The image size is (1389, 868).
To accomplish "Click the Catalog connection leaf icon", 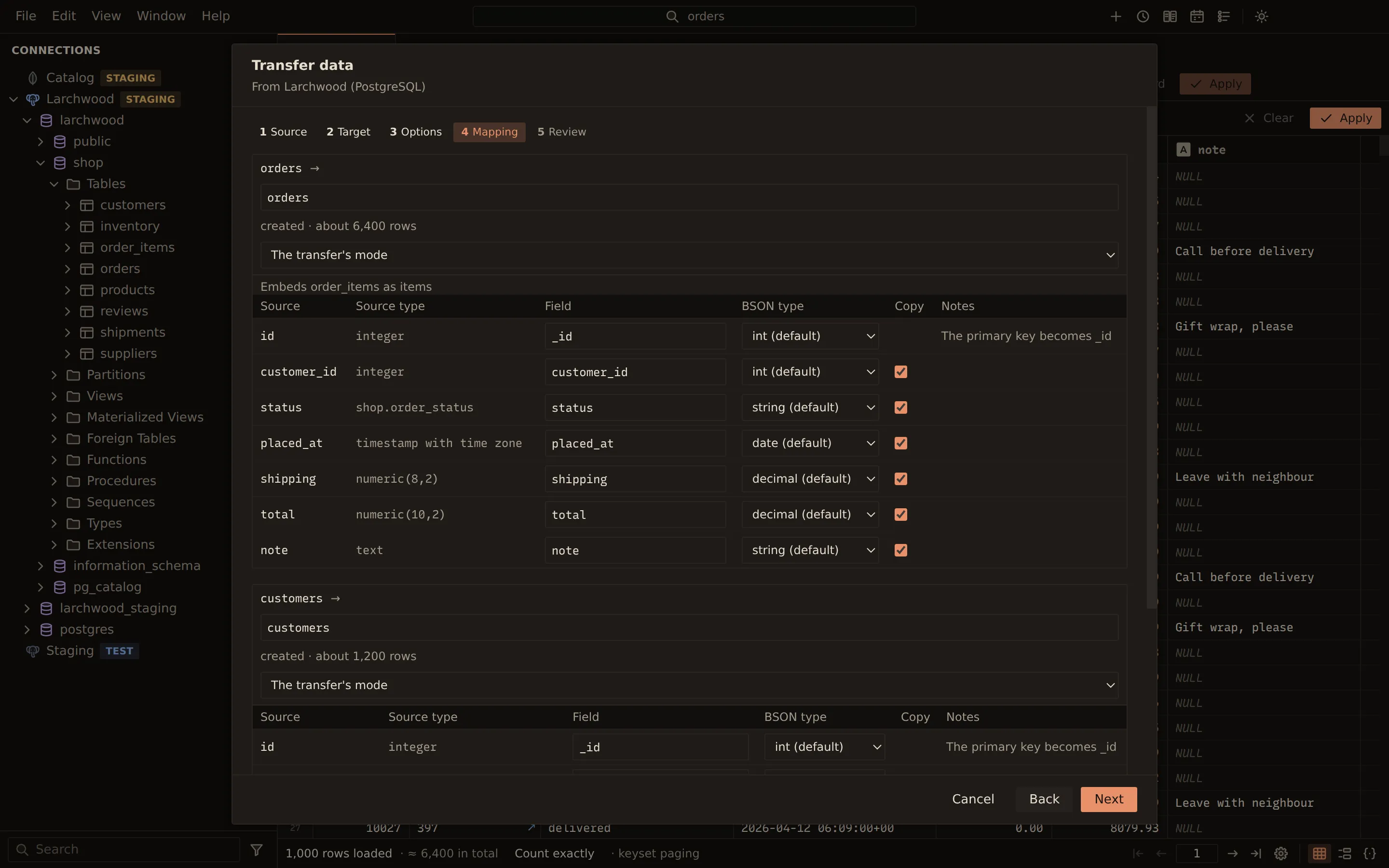I will click(x=33, y=78).
